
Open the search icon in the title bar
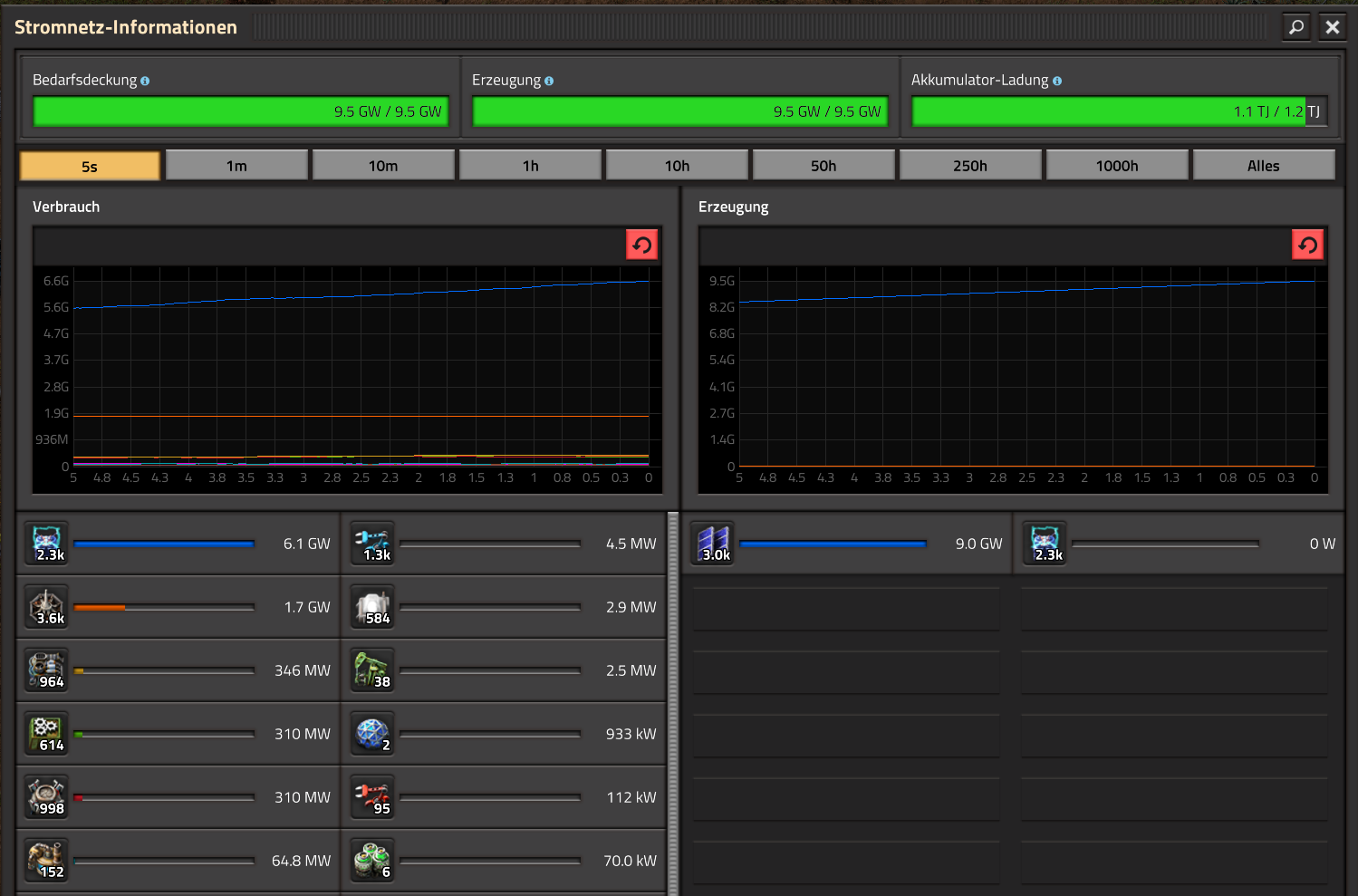[x=1296, y=27]
